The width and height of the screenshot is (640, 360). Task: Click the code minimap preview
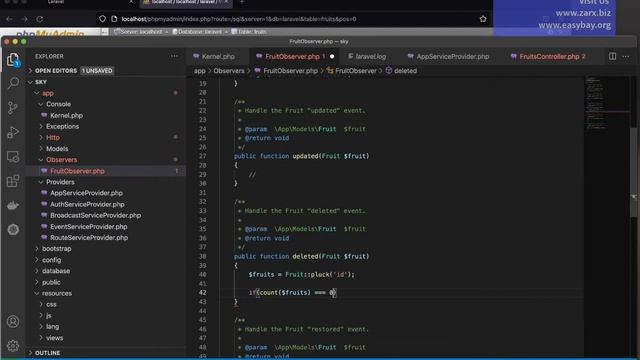606,102
